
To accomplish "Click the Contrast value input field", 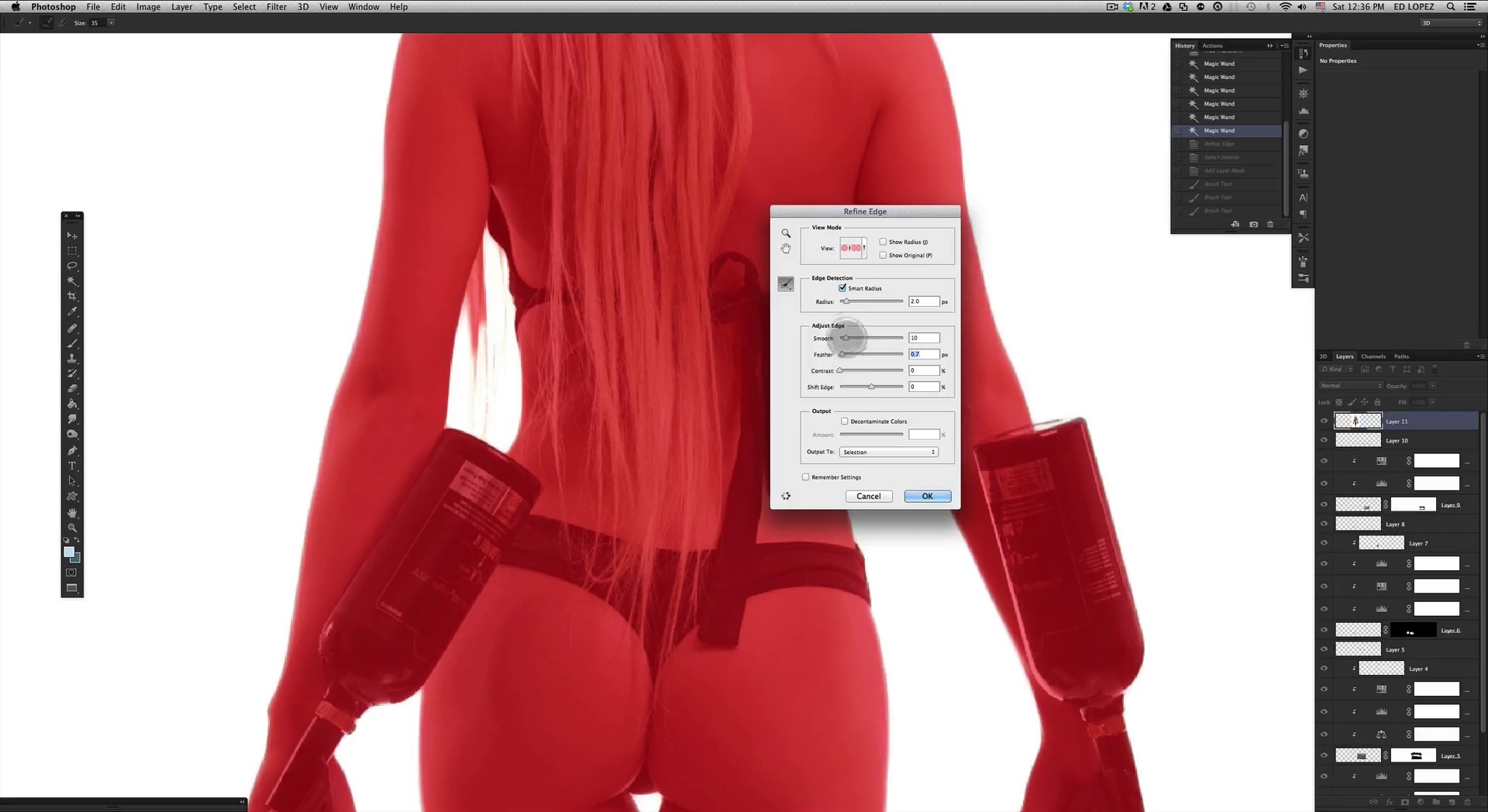I will 924,370.
